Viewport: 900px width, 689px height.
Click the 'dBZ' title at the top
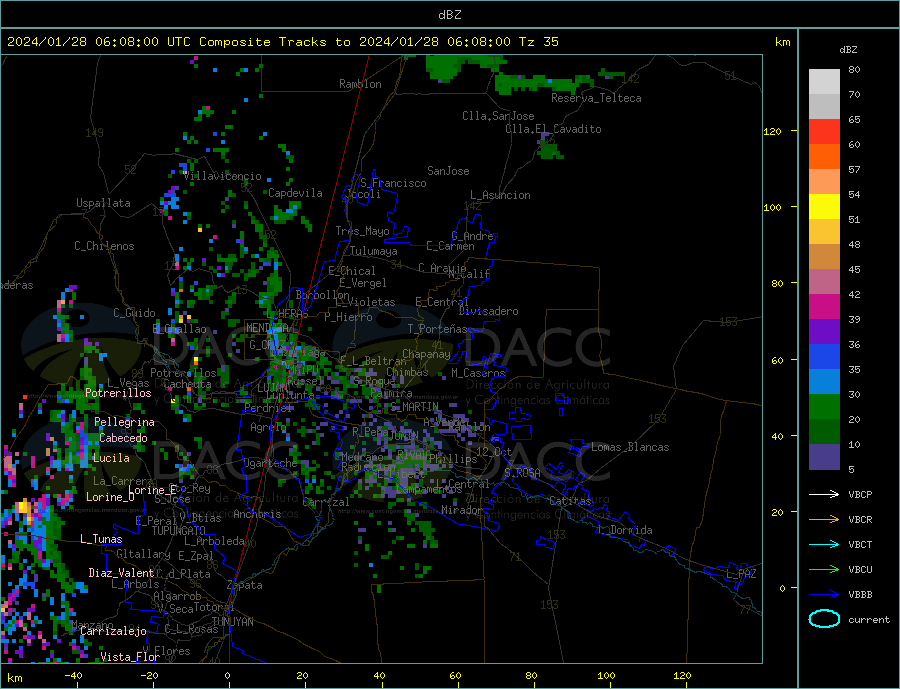(449, 15)
